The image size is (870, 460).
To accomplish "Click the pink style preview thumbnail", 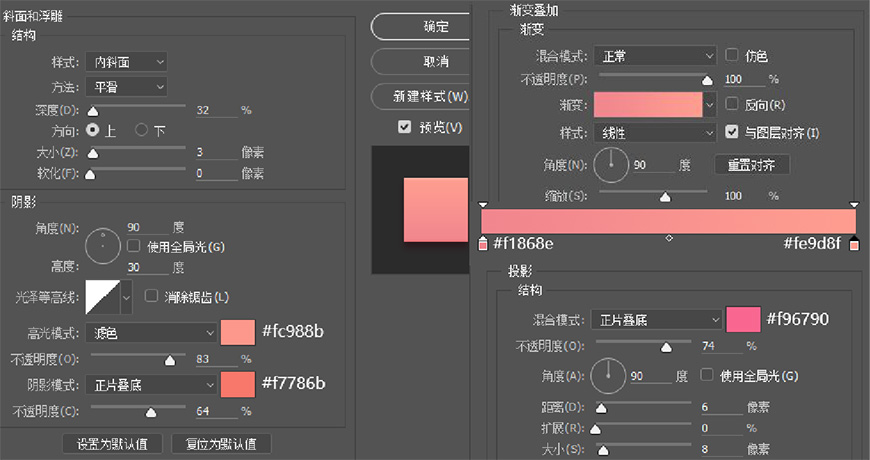I will click(436, 210).
